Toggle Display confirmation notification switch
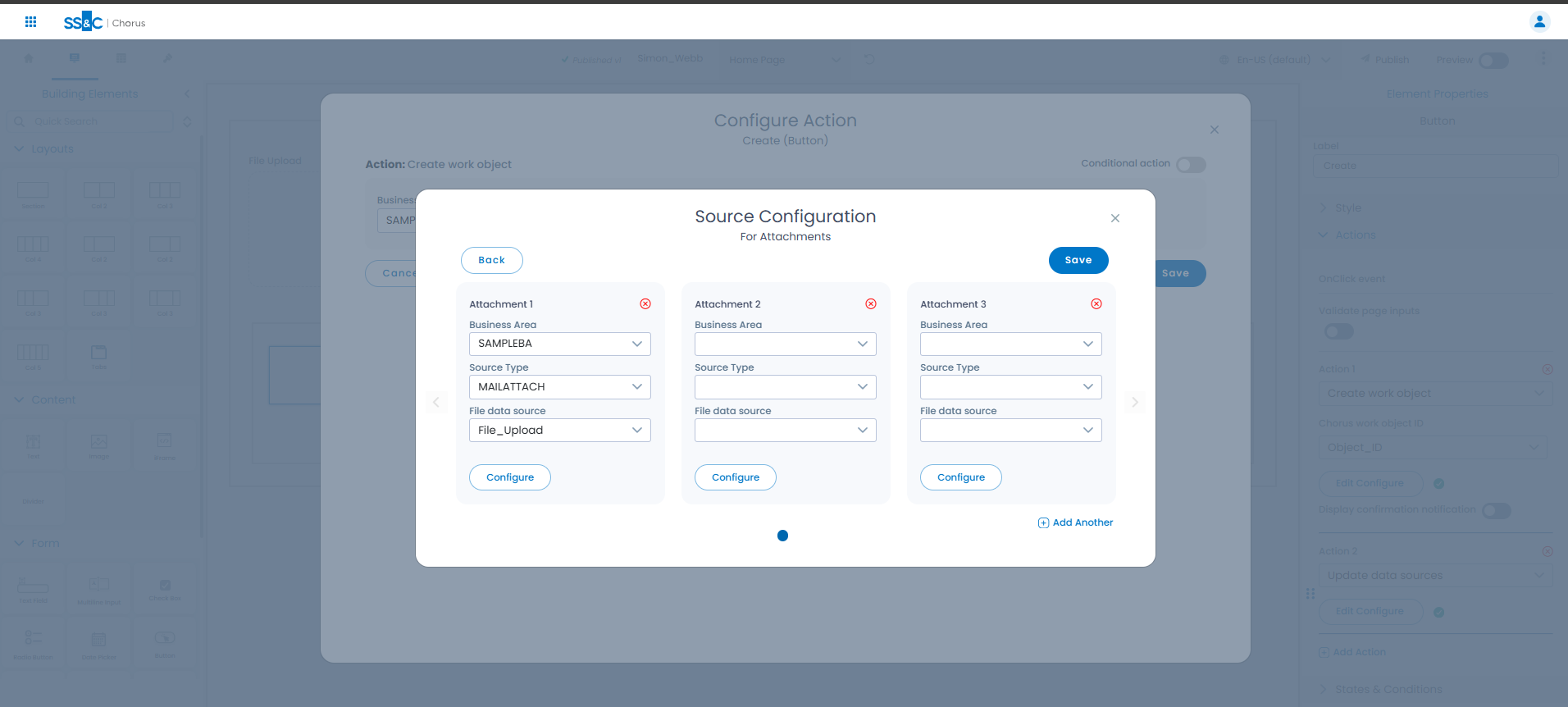Viewport: 1568px width, 707px height. [1497, 511]
